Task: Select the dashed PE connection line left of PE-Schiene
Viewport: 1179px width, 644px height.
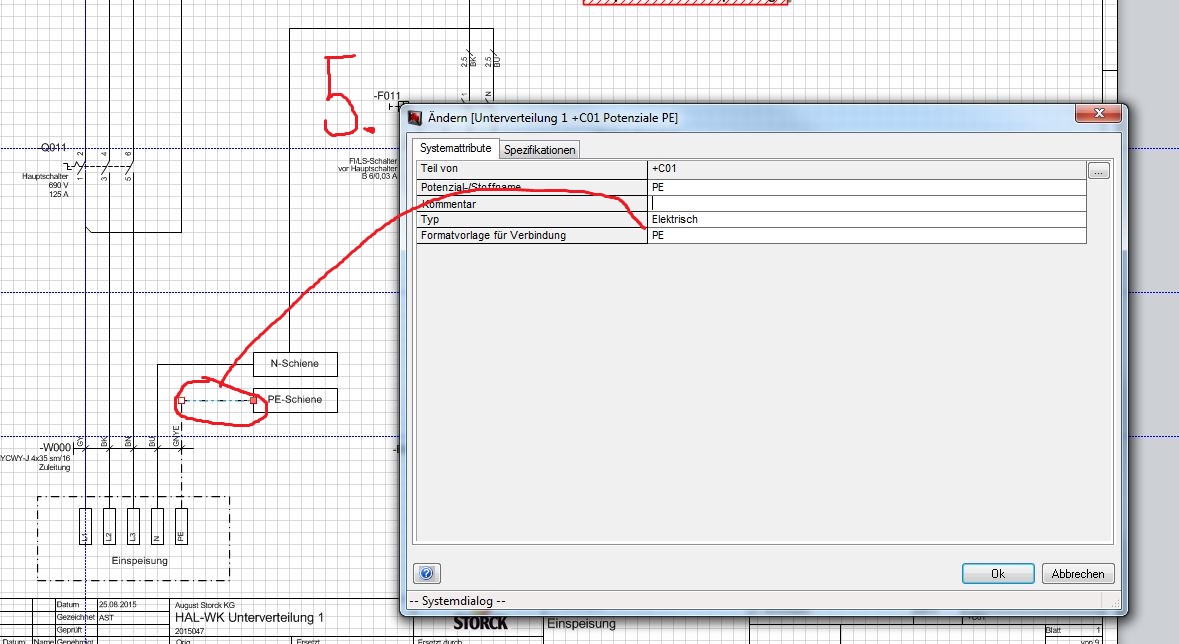Action: point(217,400)
